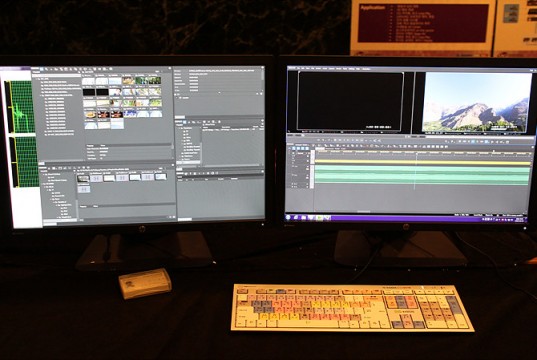
Task: Click the highlighted blue icon below mountain preview
Action: point(473,141)
